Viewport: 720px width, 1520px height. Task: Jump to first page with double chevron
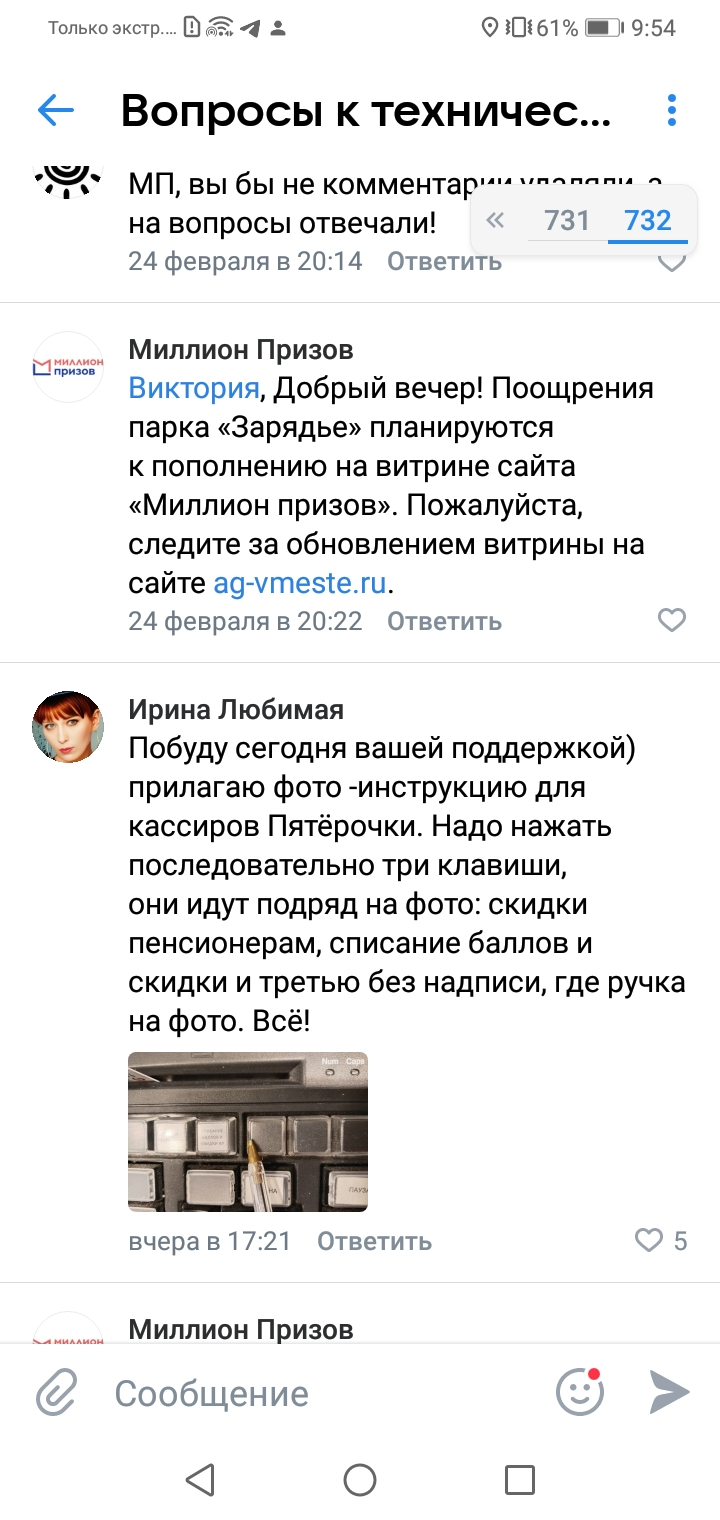(x=495, y=220)
